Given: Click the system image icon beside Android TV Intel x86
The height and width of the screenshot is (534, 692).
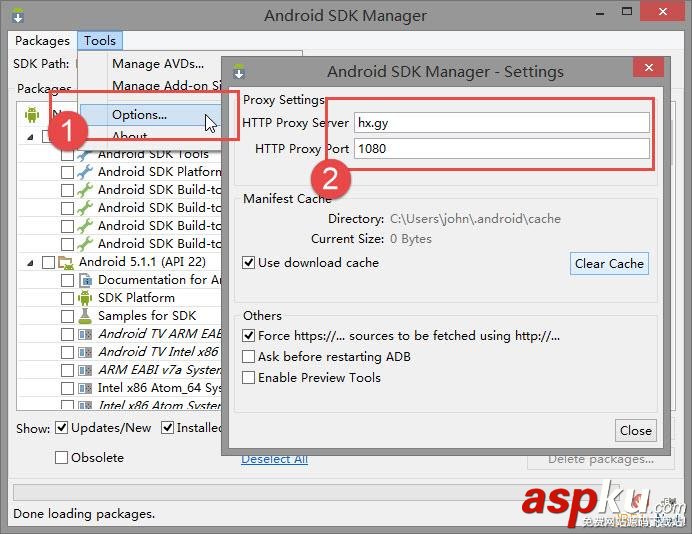Looking at the screenshot, I should point(85,352).
